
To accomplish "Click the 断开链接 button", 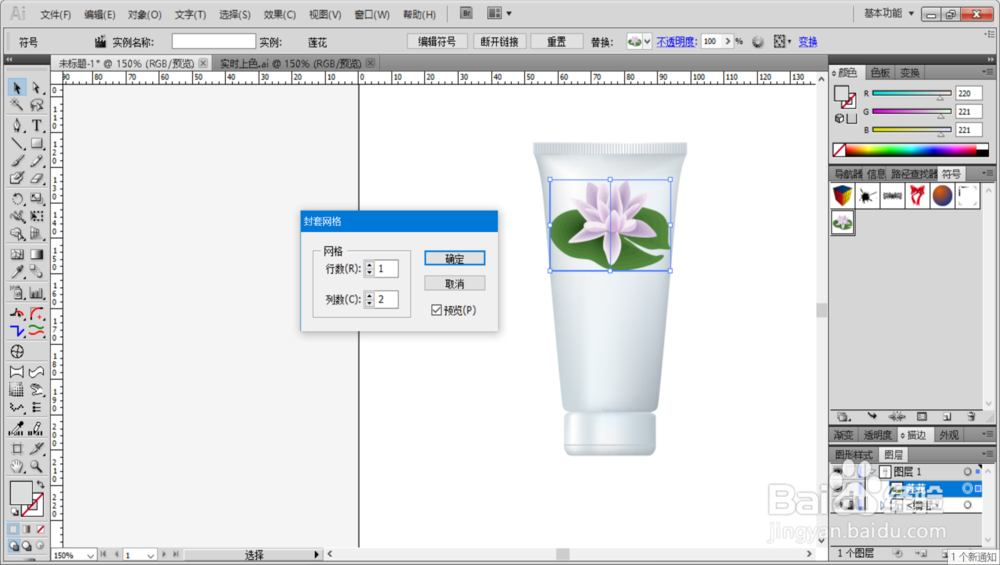I will pyautogui.click(x=499, y=41).
